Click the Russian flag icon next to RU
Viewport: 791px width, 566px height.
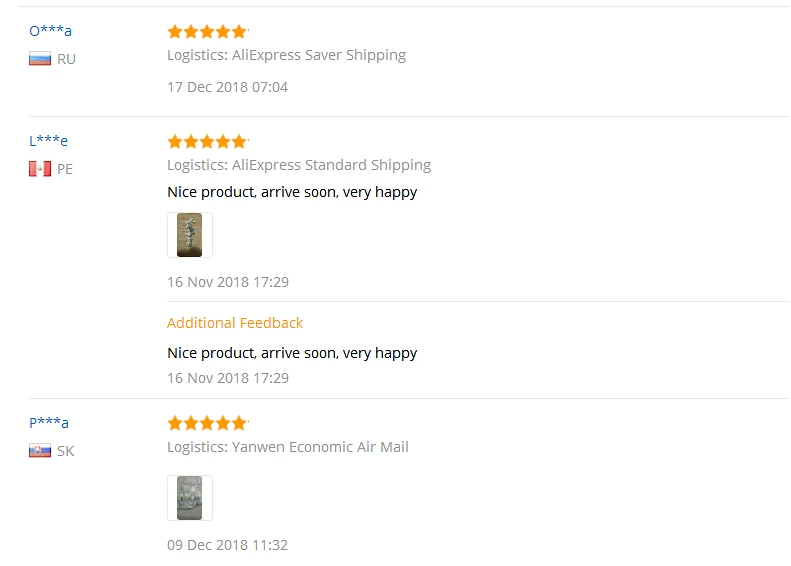[40, 59]
